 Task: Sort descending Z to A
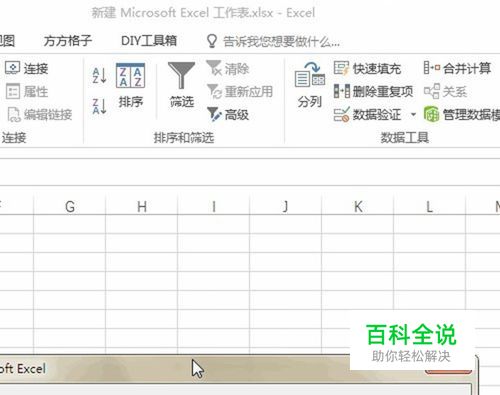(x=99, y=106)
